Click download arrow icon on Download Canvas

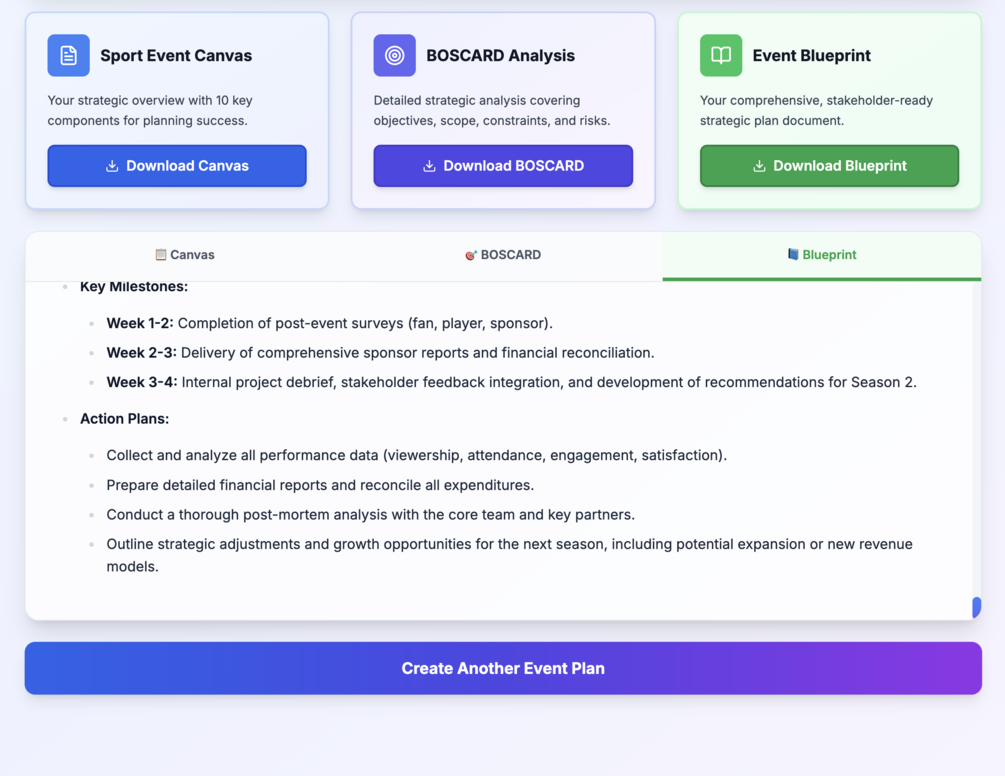(112, 166)
